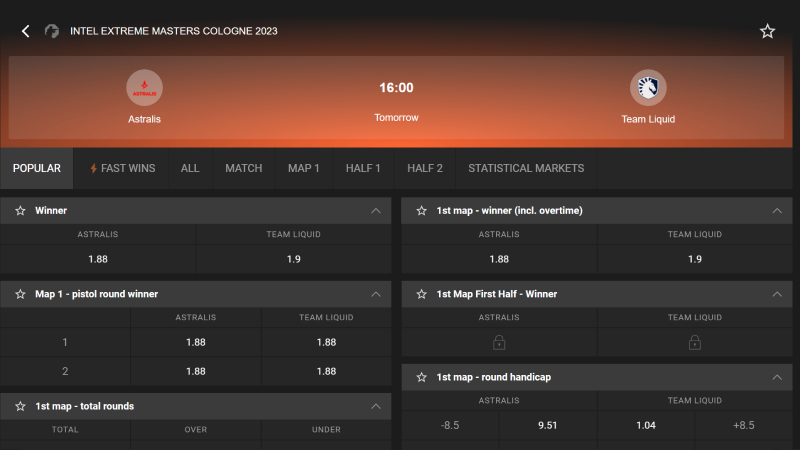Star the 1st map round handicap market
The width and height of the screenshot is (800, 450).
[421, 377]
